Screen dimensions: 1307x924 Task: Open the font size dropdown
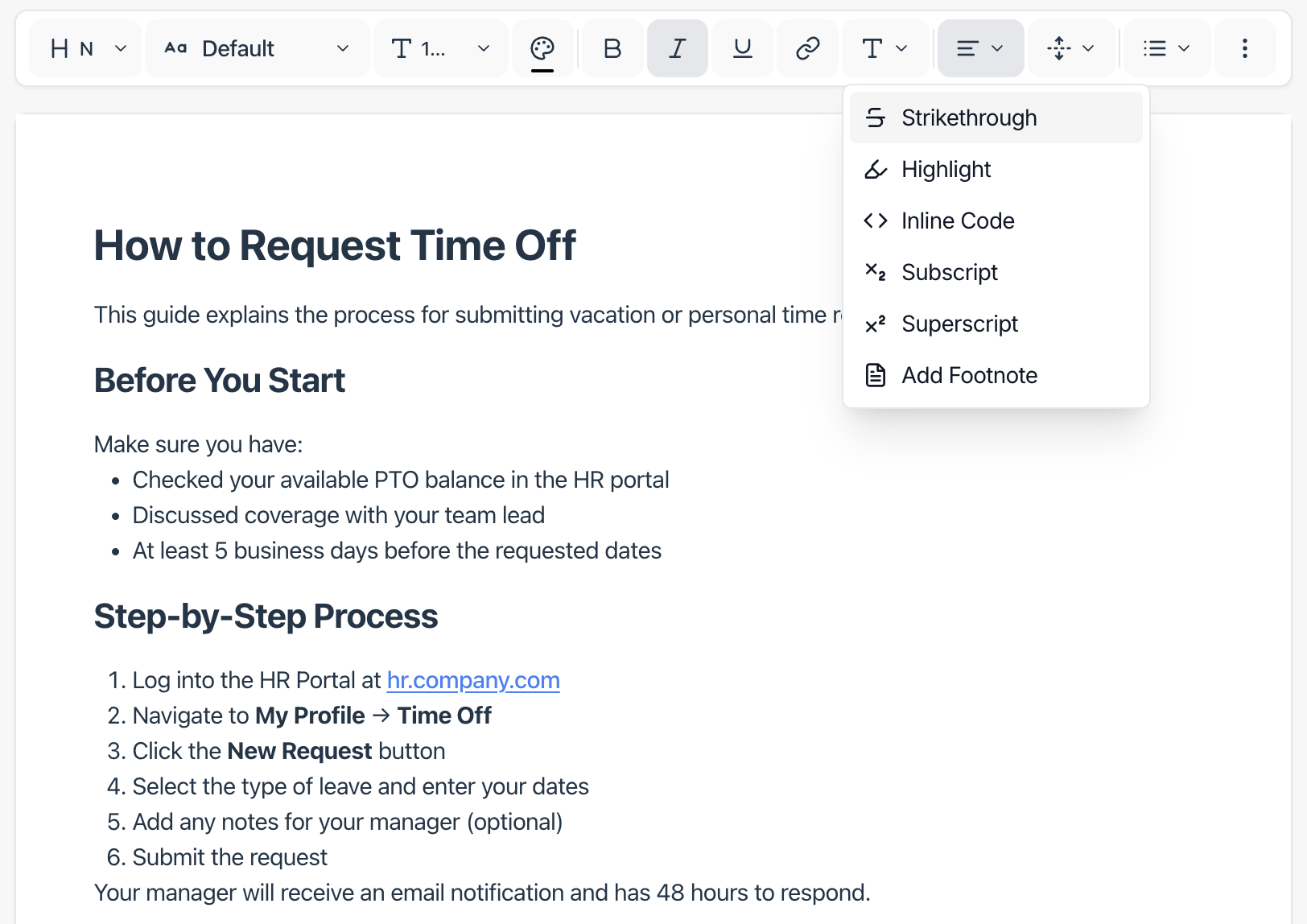[x=440, y=48]
